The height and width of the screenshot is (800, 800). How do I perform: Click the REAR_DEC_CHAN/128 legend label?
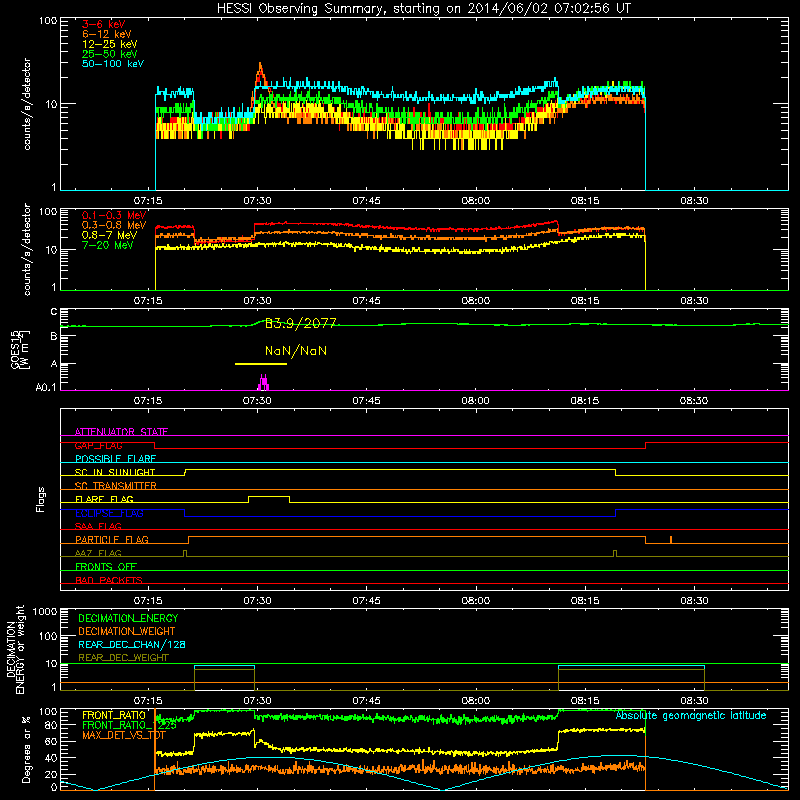coord(132,644)
